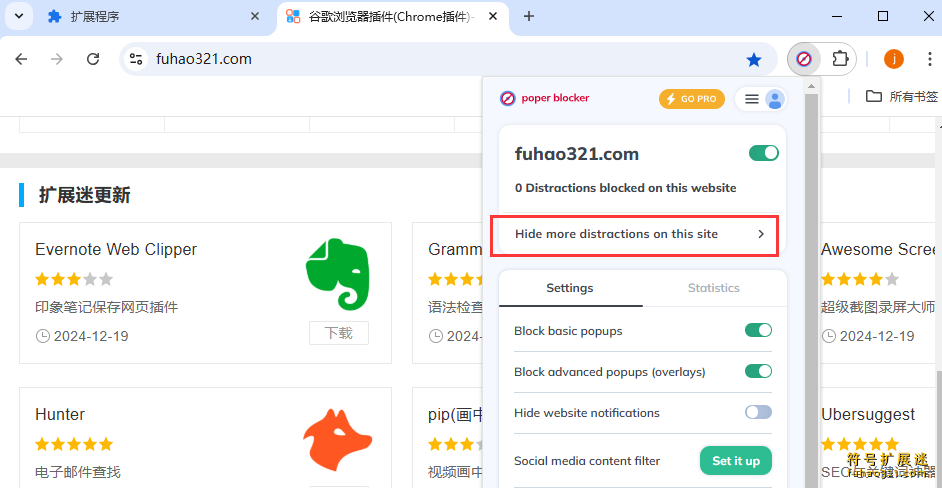This screenshot has width=942, height=488.
Task: Close the 谷歌浏览器插件 tab
Action: pos(493,16)
